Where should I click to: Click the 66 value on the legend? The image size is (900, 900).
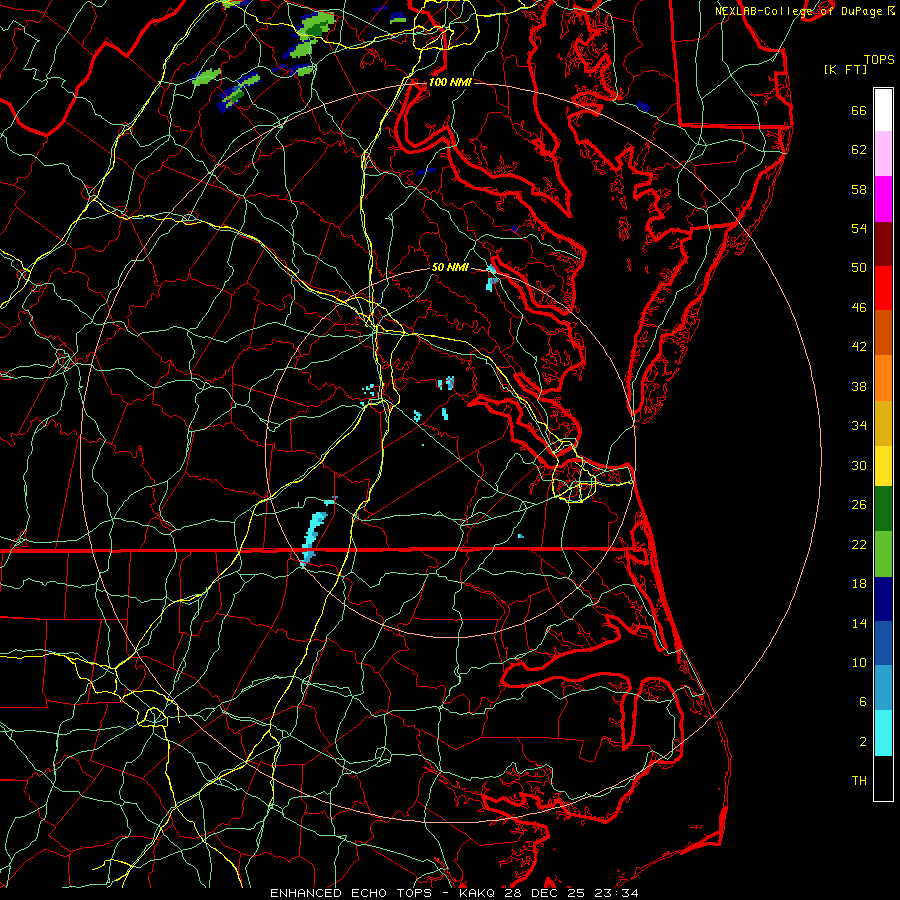[859, 110]
